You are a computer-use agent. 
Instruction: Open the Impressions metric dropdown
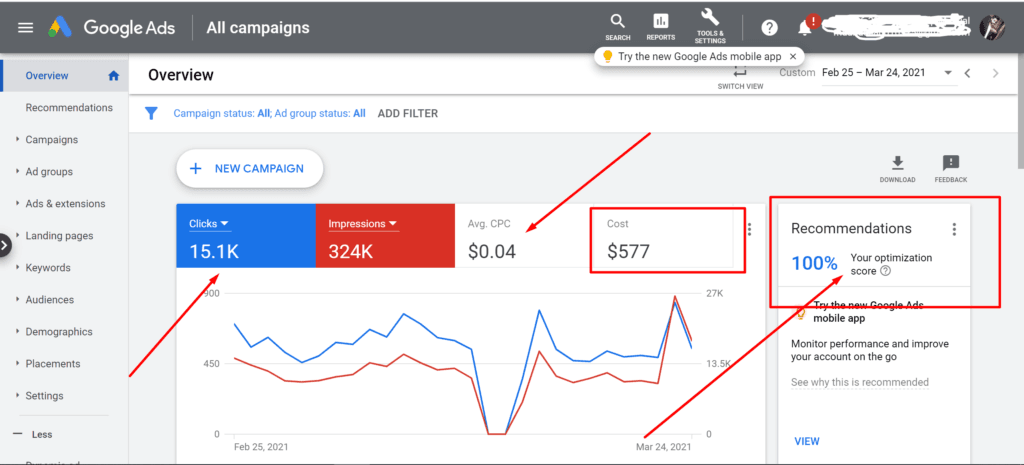(x=363, y=224)
